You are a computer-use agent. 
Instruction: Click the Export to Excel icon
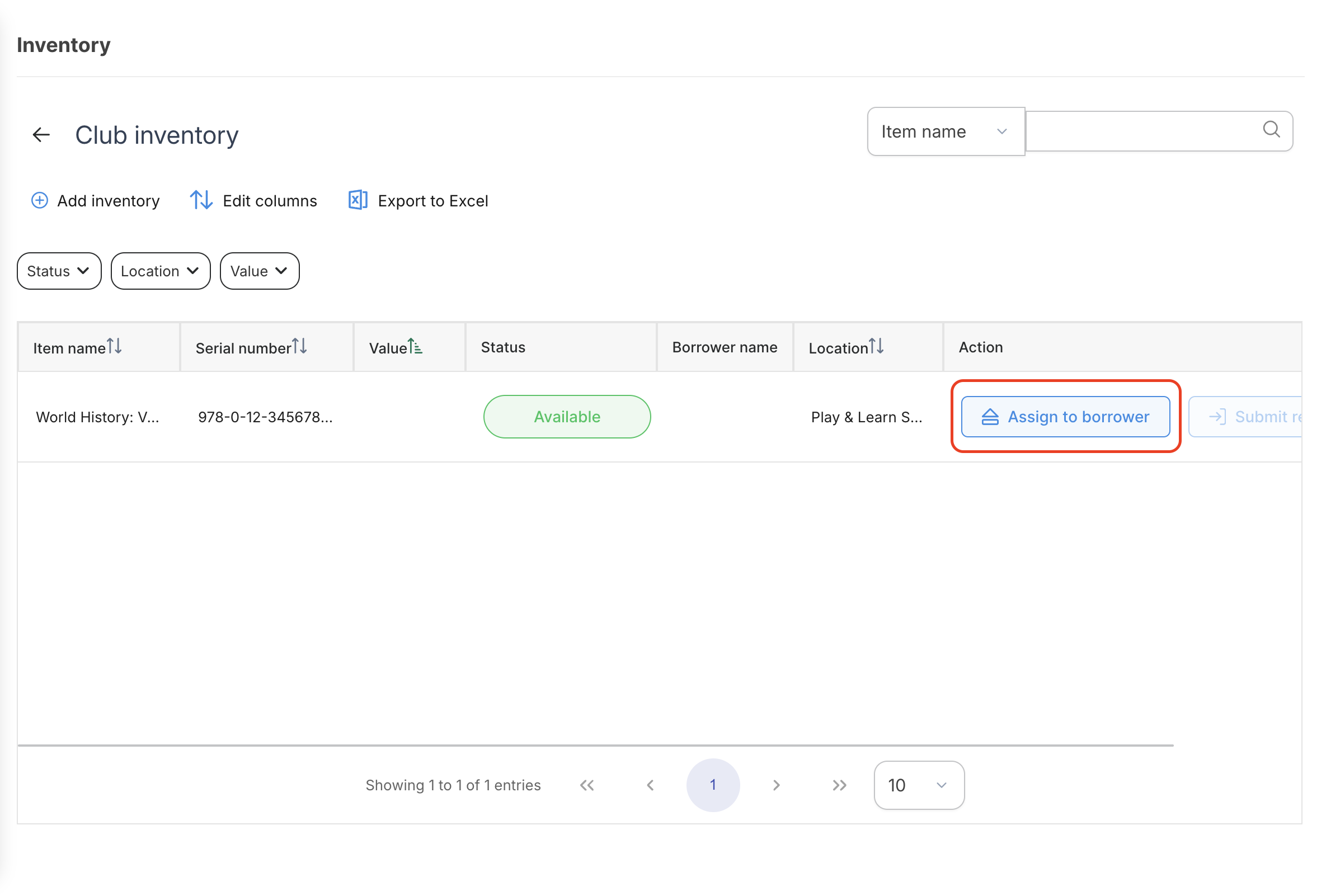(358, 201)
